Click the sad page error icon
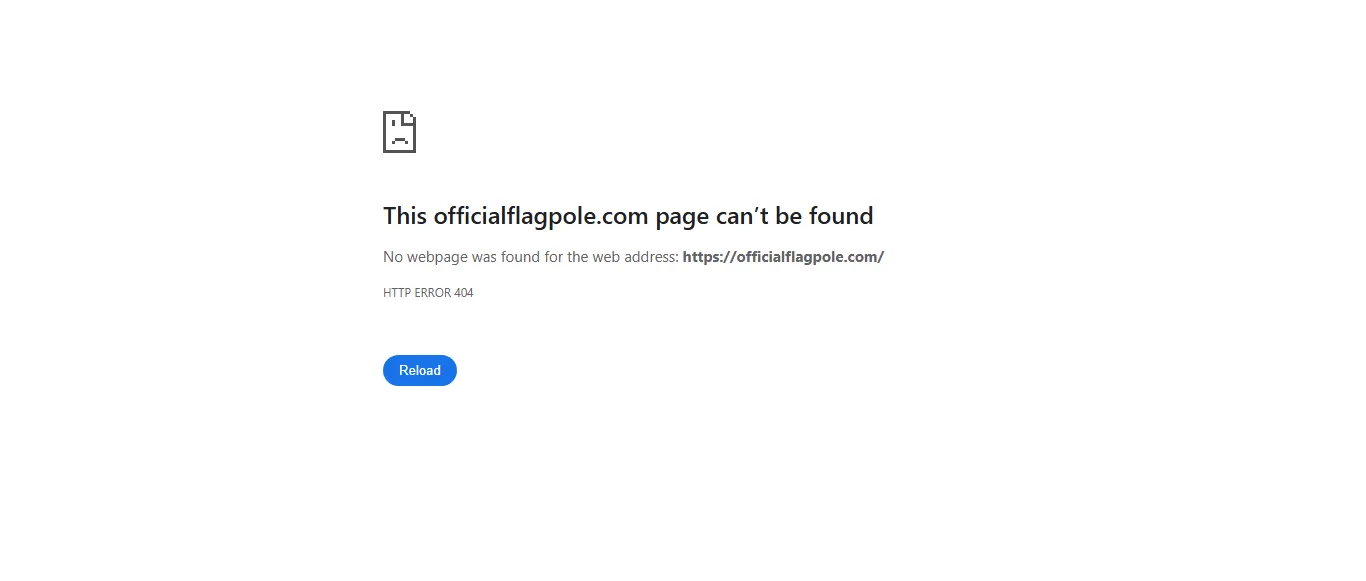 coord(399,132)
